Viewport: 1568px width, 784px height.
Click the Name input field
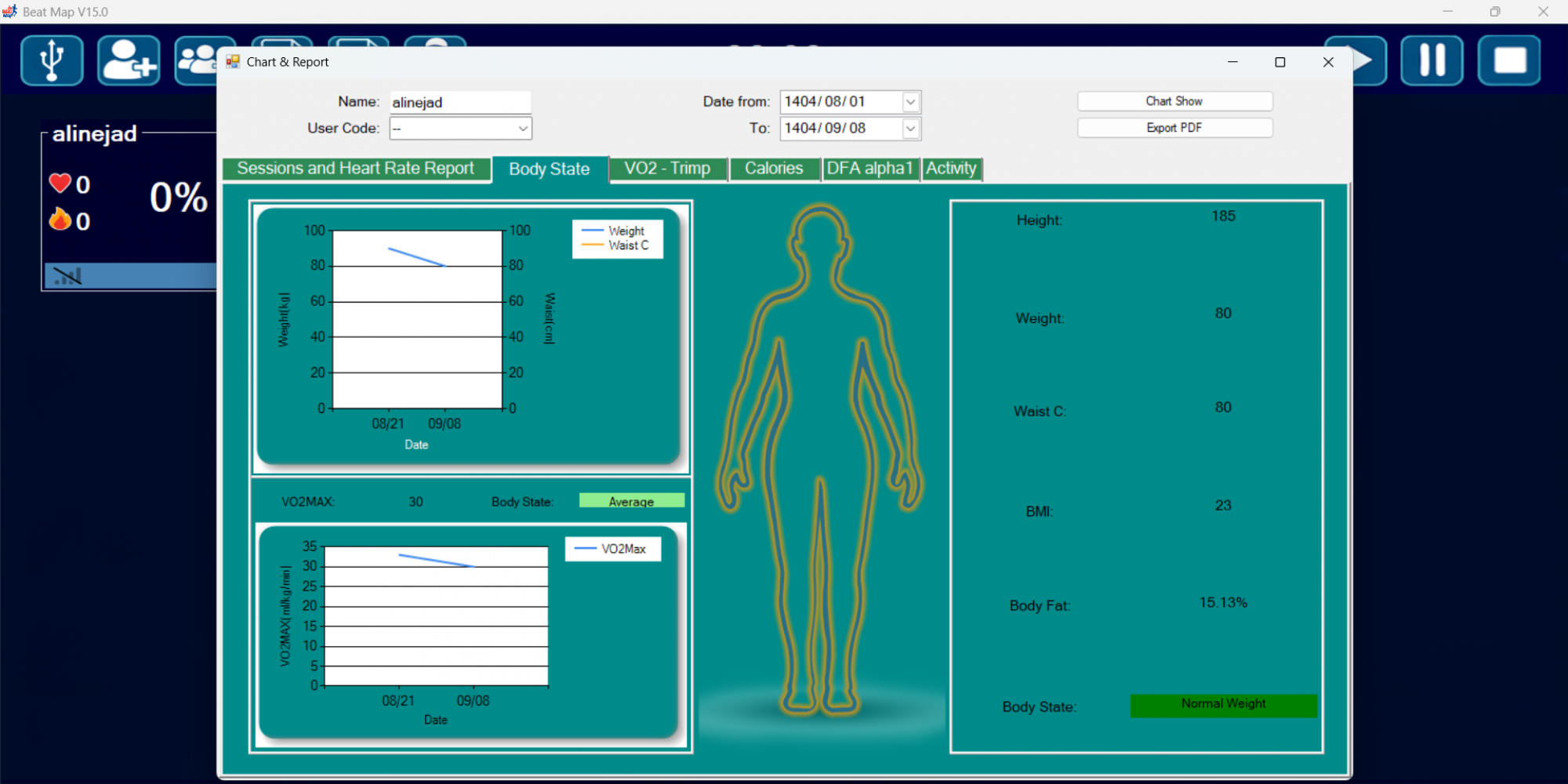(x=460, y=103)
